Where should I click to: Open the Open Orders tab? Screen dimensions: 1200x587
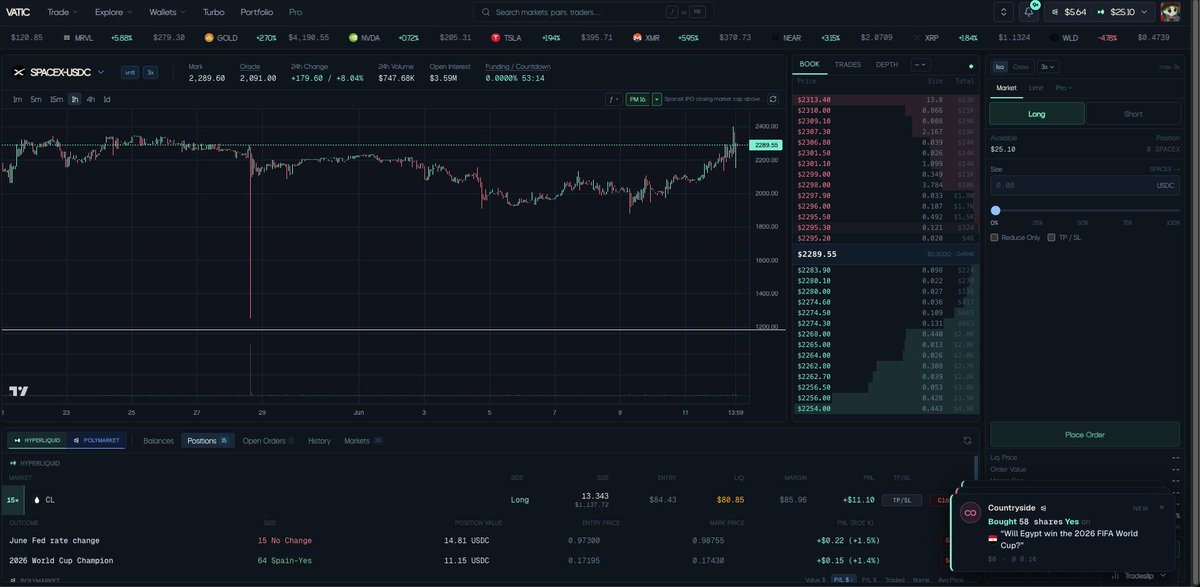tap(267, 440)
